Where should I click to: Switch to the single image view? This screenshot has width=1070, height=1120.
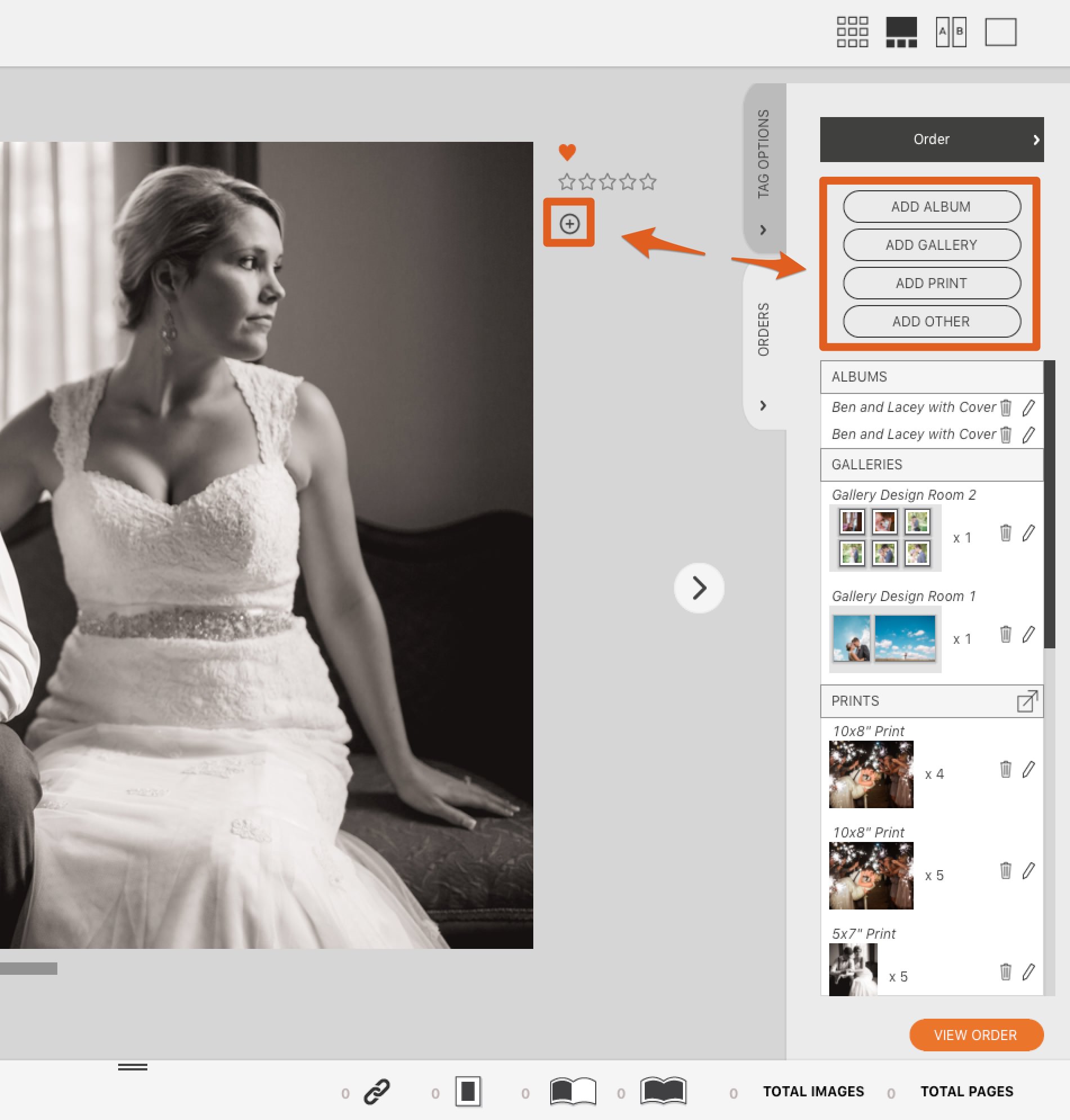coord(1000,32)
